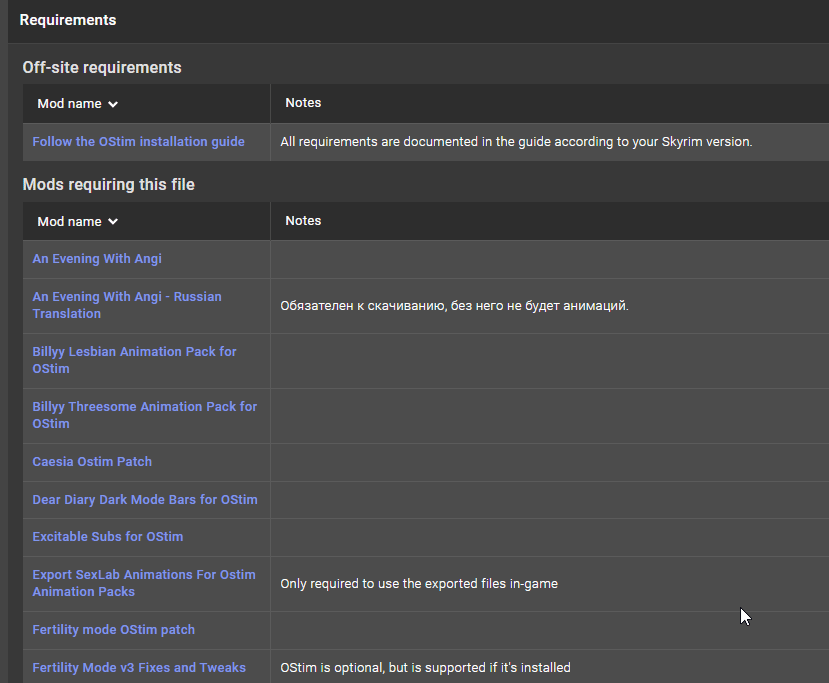Open Dear Diary Dark Mode Bars for OStim
829x683 pixels.
(145, 500)
